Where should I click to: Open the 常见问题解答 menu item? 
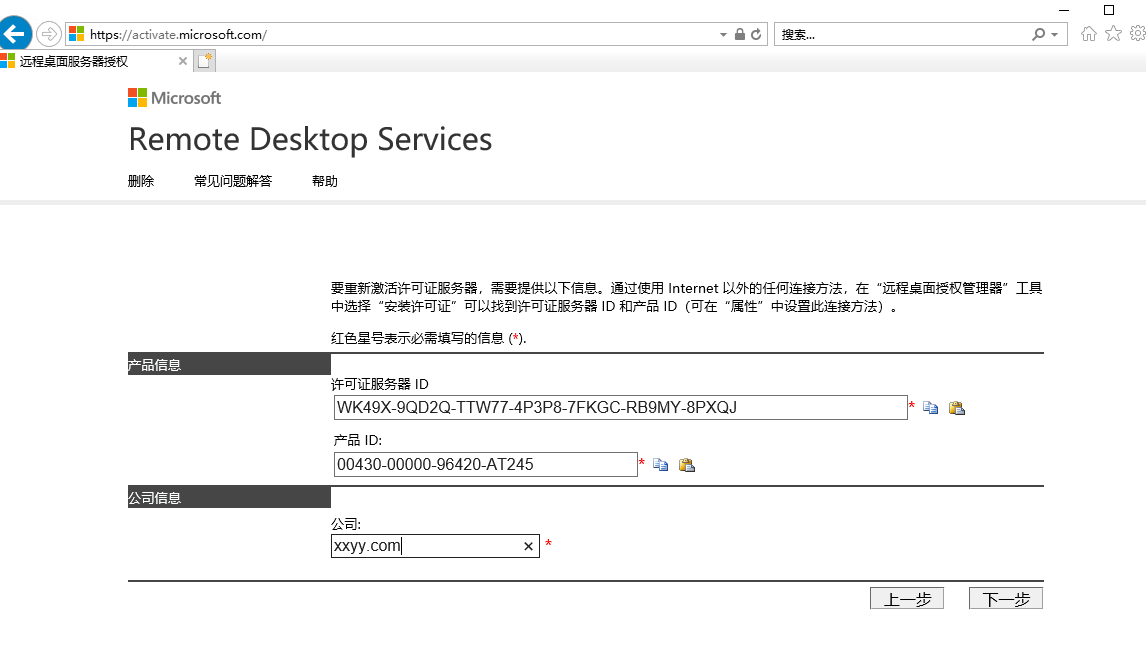click(233, 181)
